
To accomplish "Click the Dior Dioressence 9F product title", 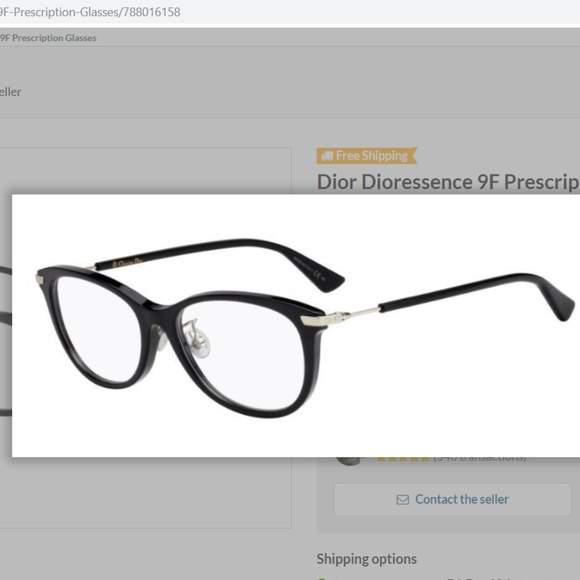I will [x=448, y=182].
